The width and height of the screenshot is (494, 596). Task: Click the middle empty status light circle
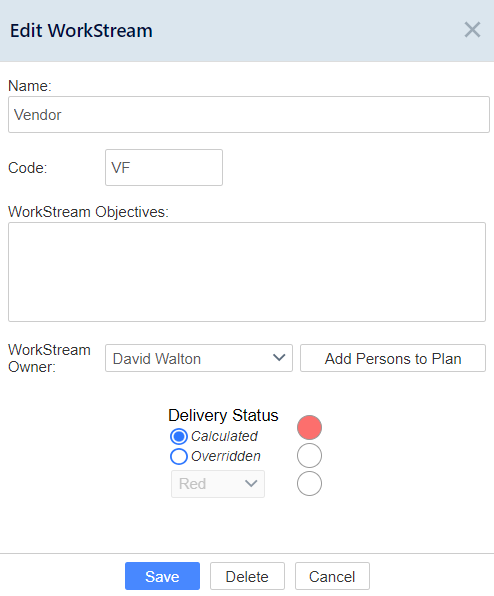point(309,455)
